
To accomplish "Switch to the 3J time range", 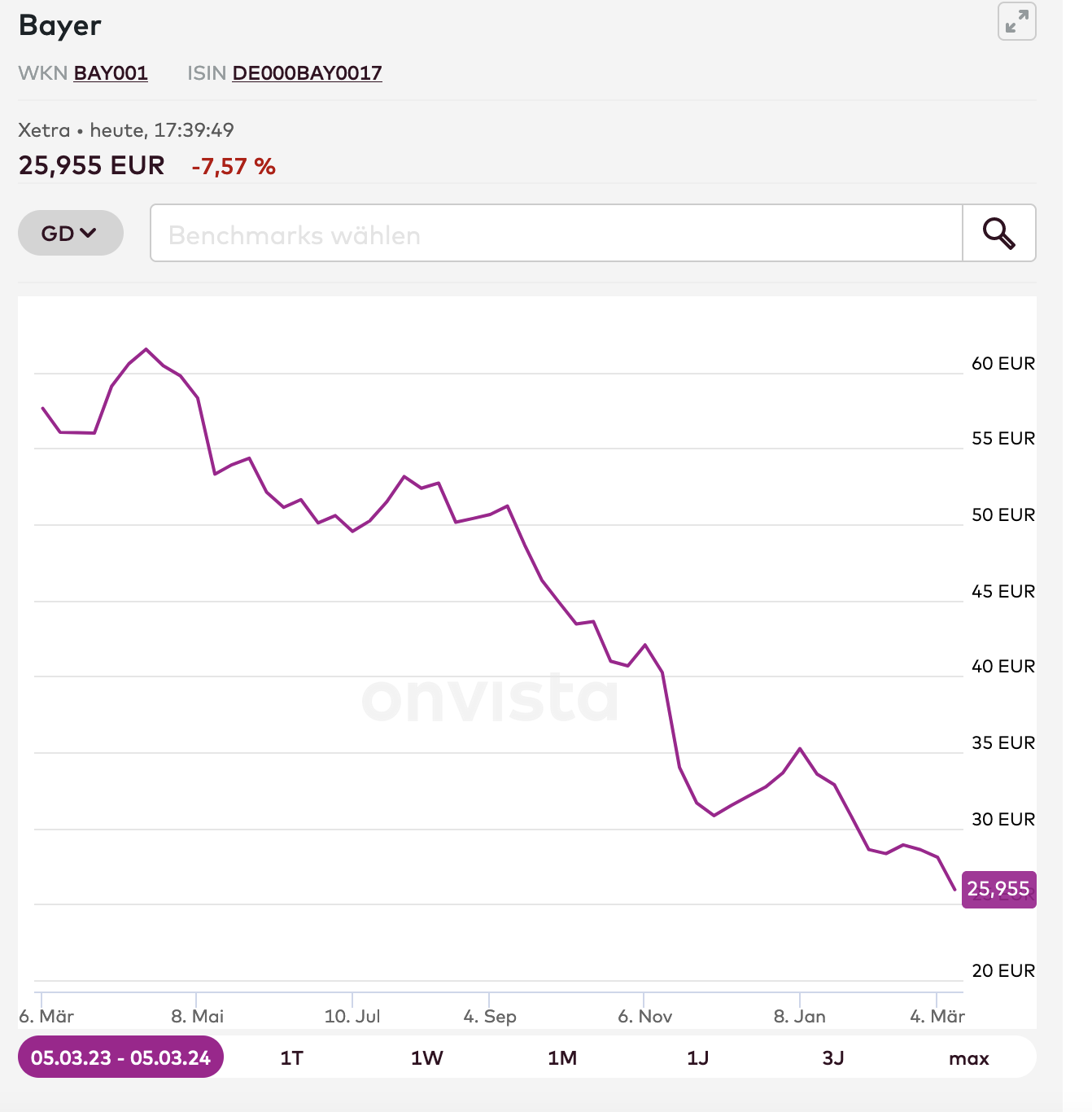I will point(832,1058).
